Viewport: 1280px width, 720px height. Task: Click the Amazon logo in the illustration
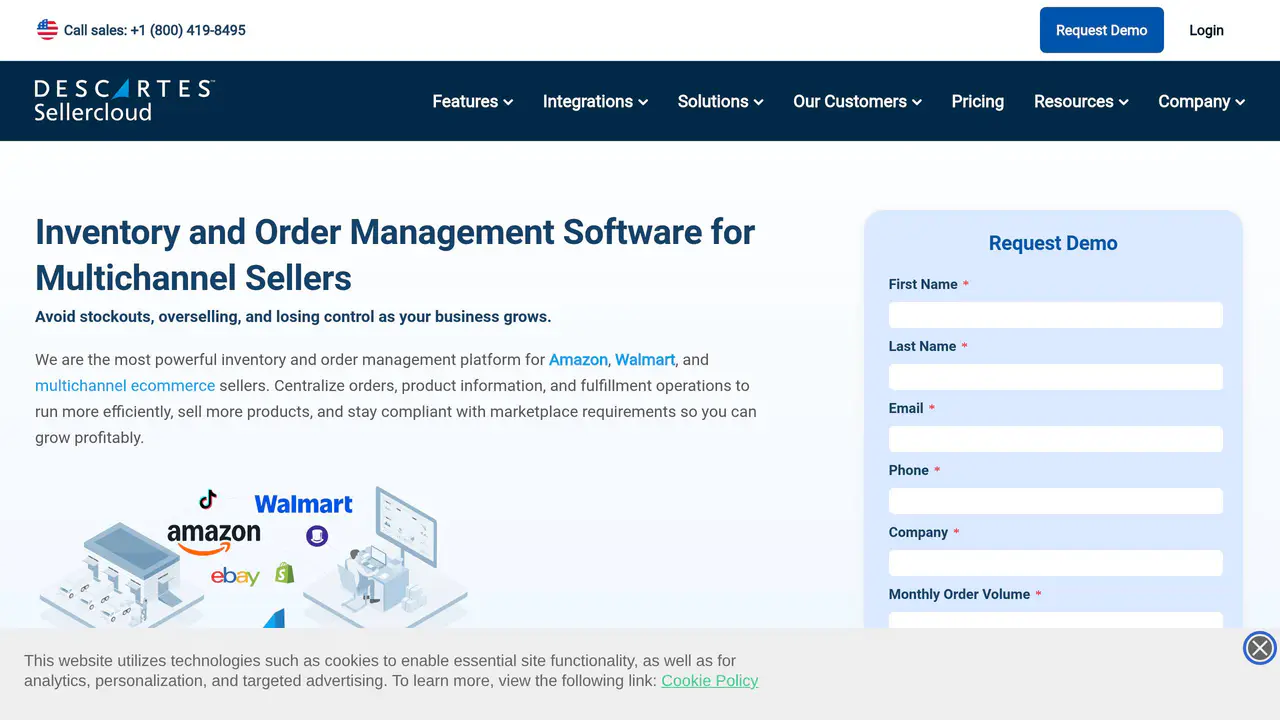214,537
